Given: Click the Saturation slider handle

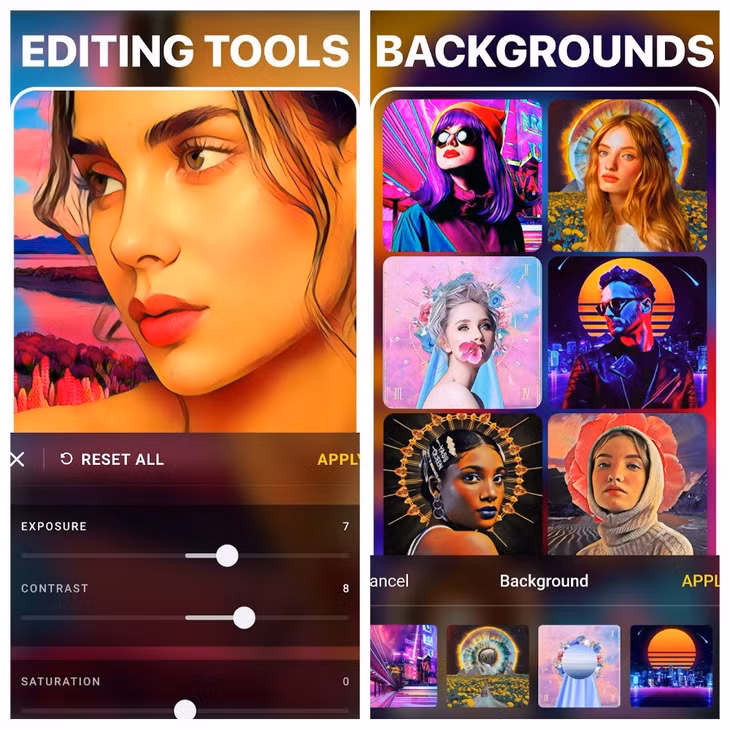Looking at the screenshot, I should pyautogui.click(x=185, y=710).
